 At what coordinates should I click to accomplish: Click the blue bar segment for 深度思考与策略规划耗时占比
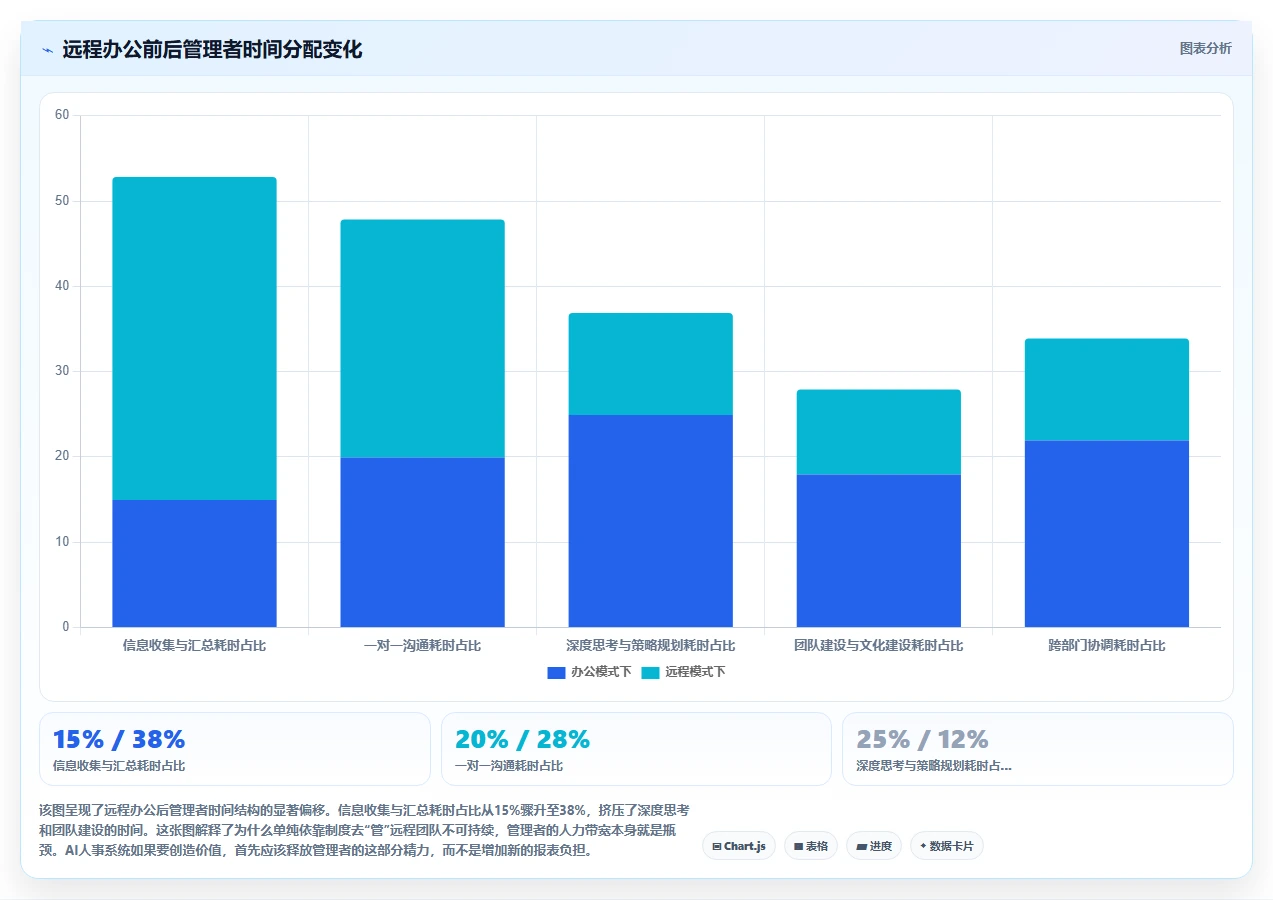pos(650,521)
